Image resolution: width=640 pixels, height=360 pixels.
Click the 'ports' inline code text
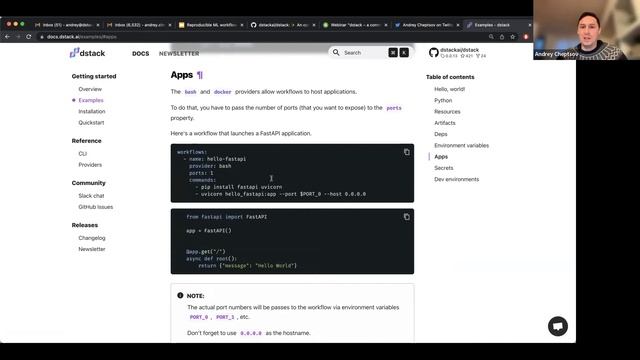[394, 108]
